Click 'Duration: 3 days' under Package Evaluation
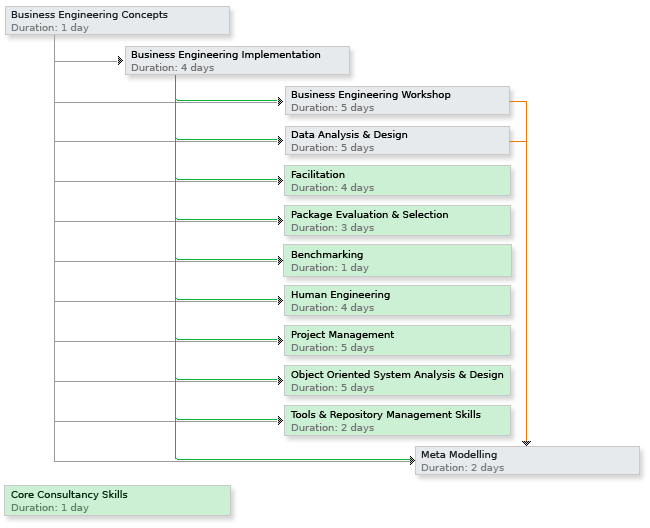The height and width of the screenshot is (528, 650). coord(332,228)
